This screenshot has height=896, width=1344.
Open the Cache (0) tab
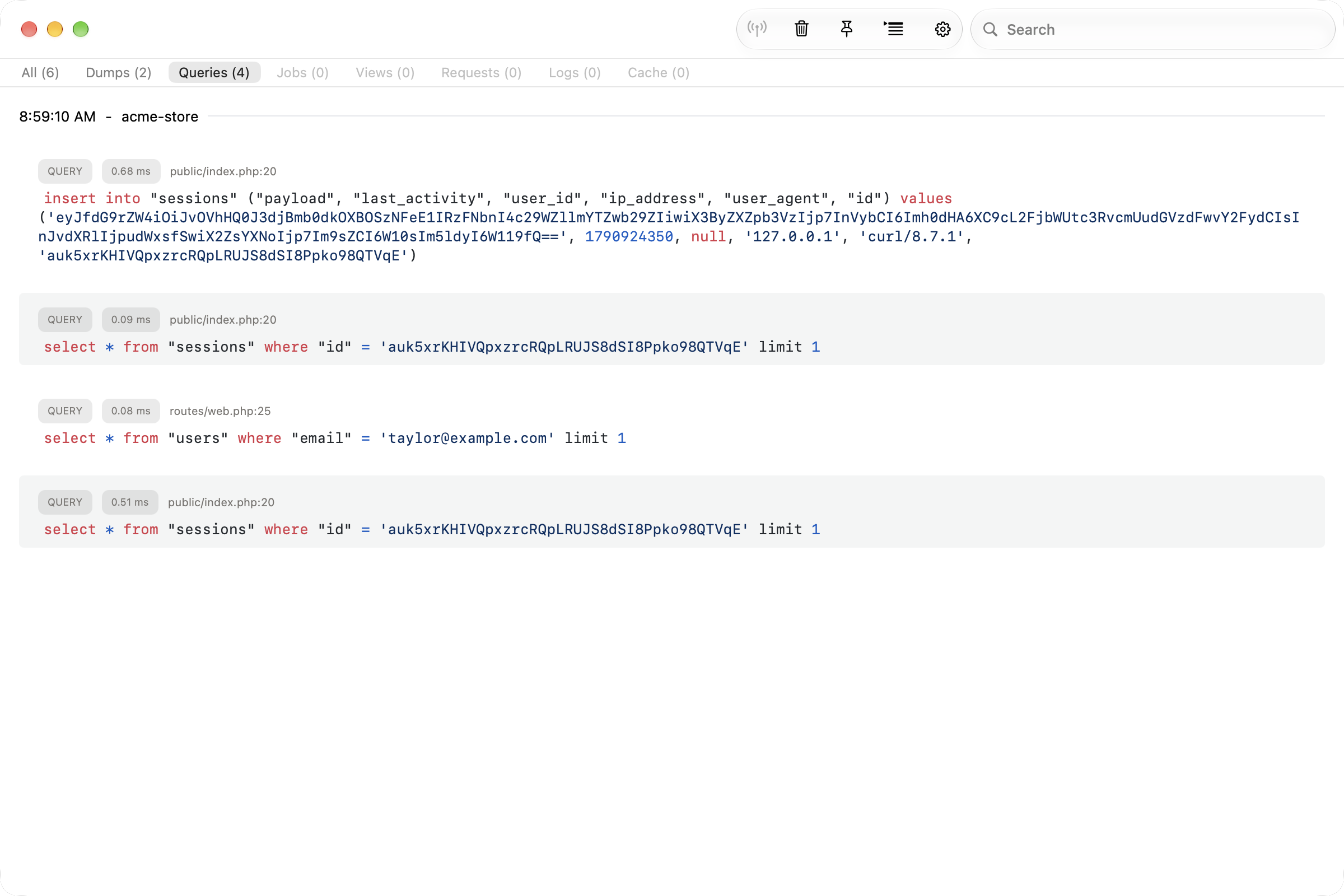(659, 73)
